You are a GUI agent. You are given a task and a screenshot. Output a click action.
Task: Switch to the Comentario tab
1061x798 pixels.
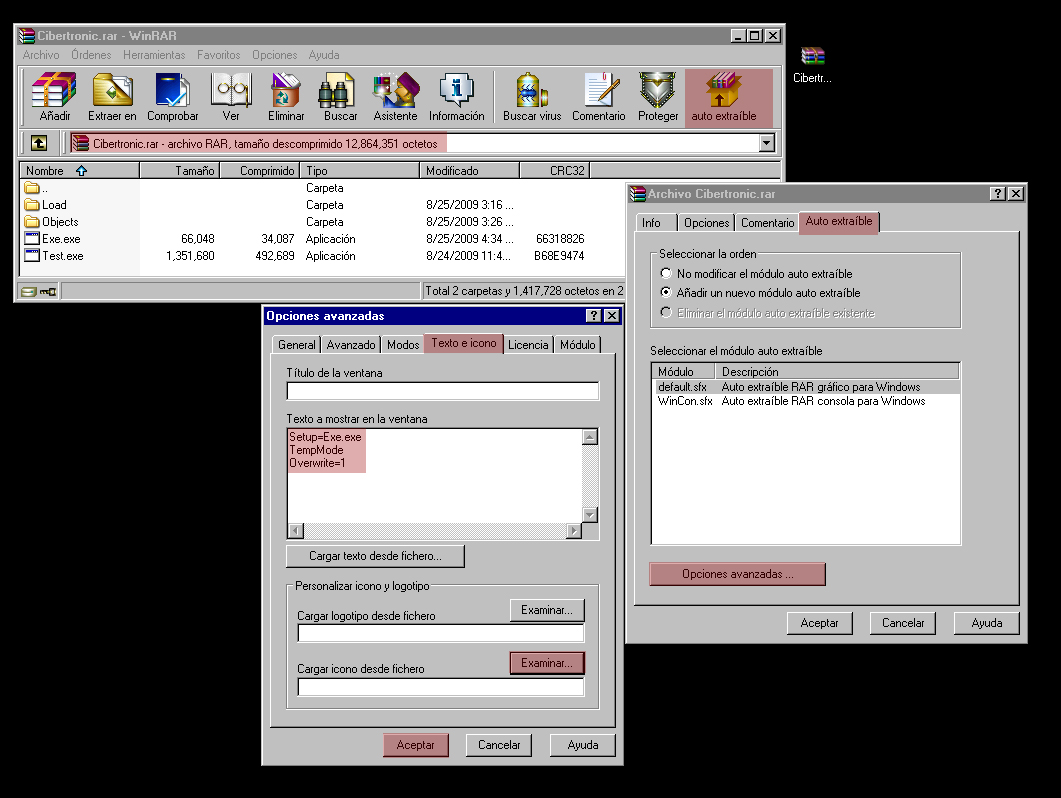767,223
